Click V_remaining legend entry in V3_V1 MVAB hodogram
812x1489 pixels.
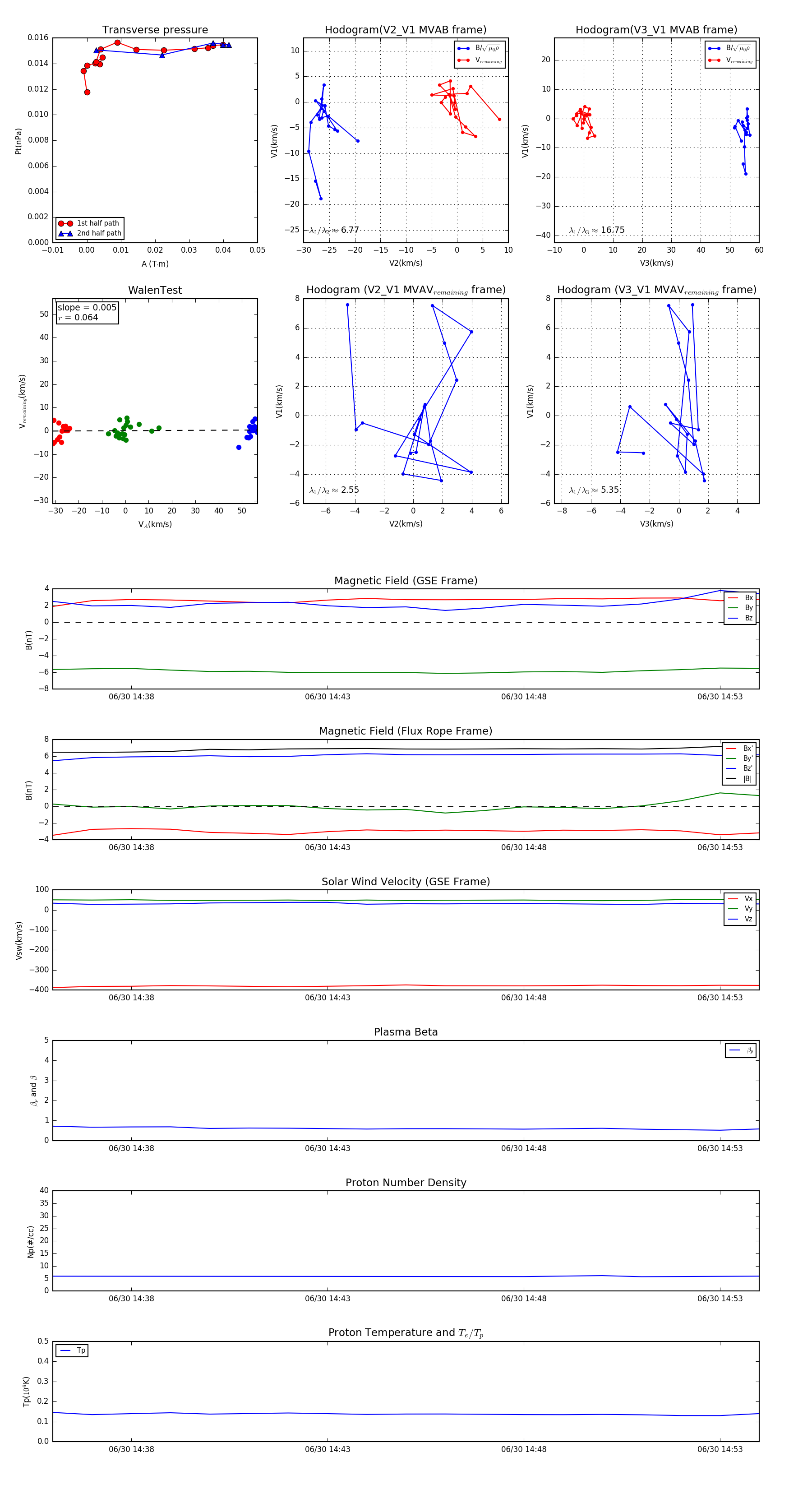point(730,60)
